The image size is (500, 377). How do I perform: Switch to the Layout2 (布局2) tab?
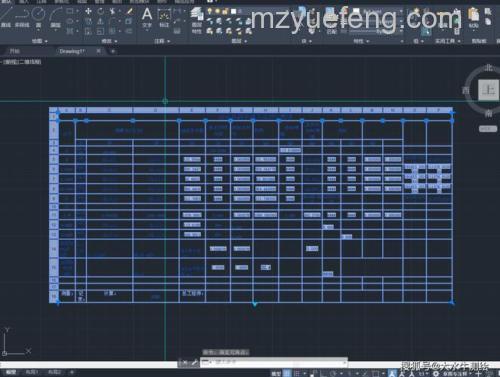[x=54, y=372]
